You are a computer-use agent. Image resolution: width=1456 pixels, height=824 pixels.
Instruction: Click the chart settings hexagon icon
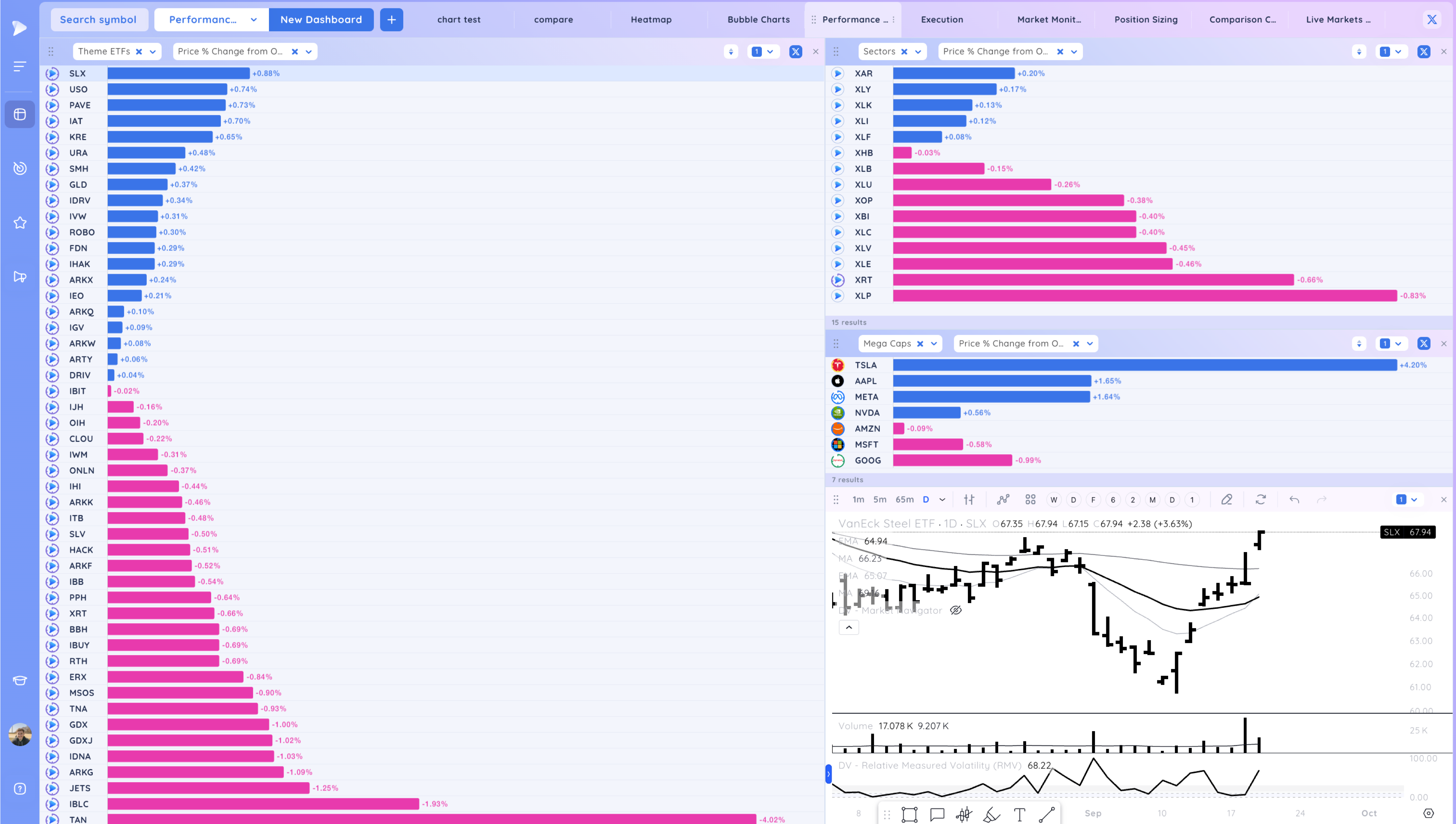[x=1428, y=813]
